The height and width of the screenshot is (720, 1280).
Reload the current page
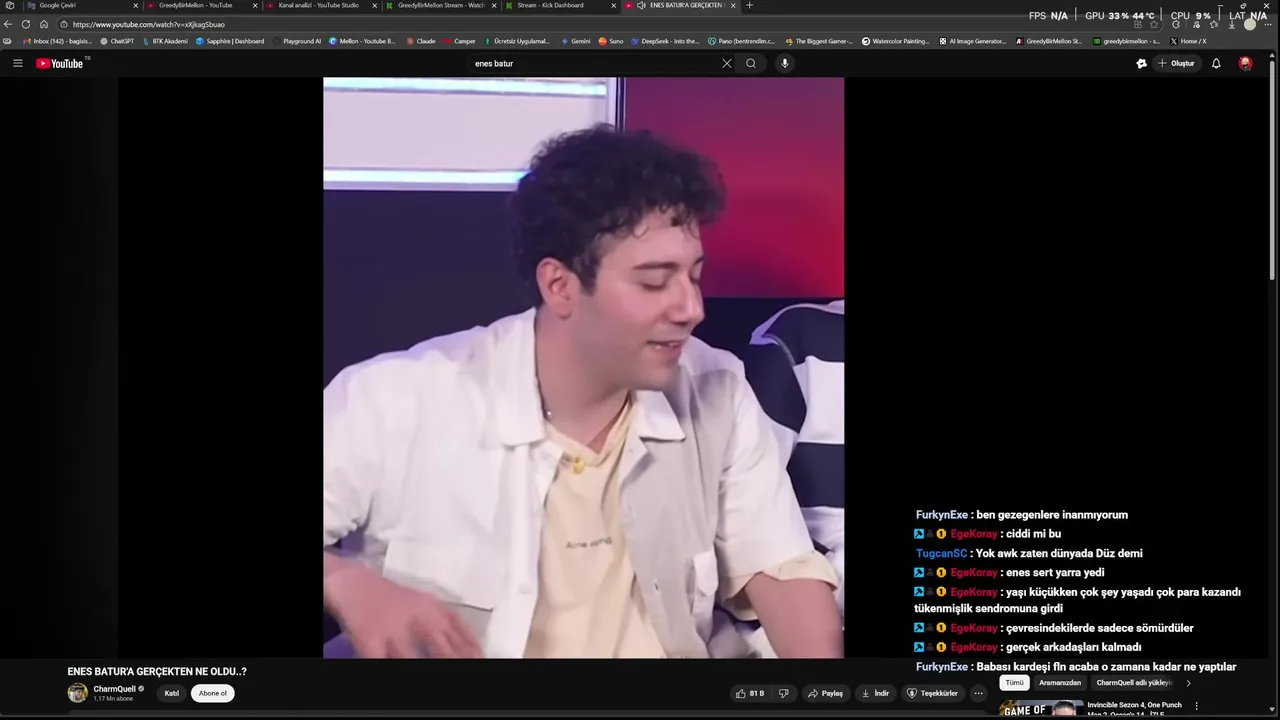pos(26,24)
